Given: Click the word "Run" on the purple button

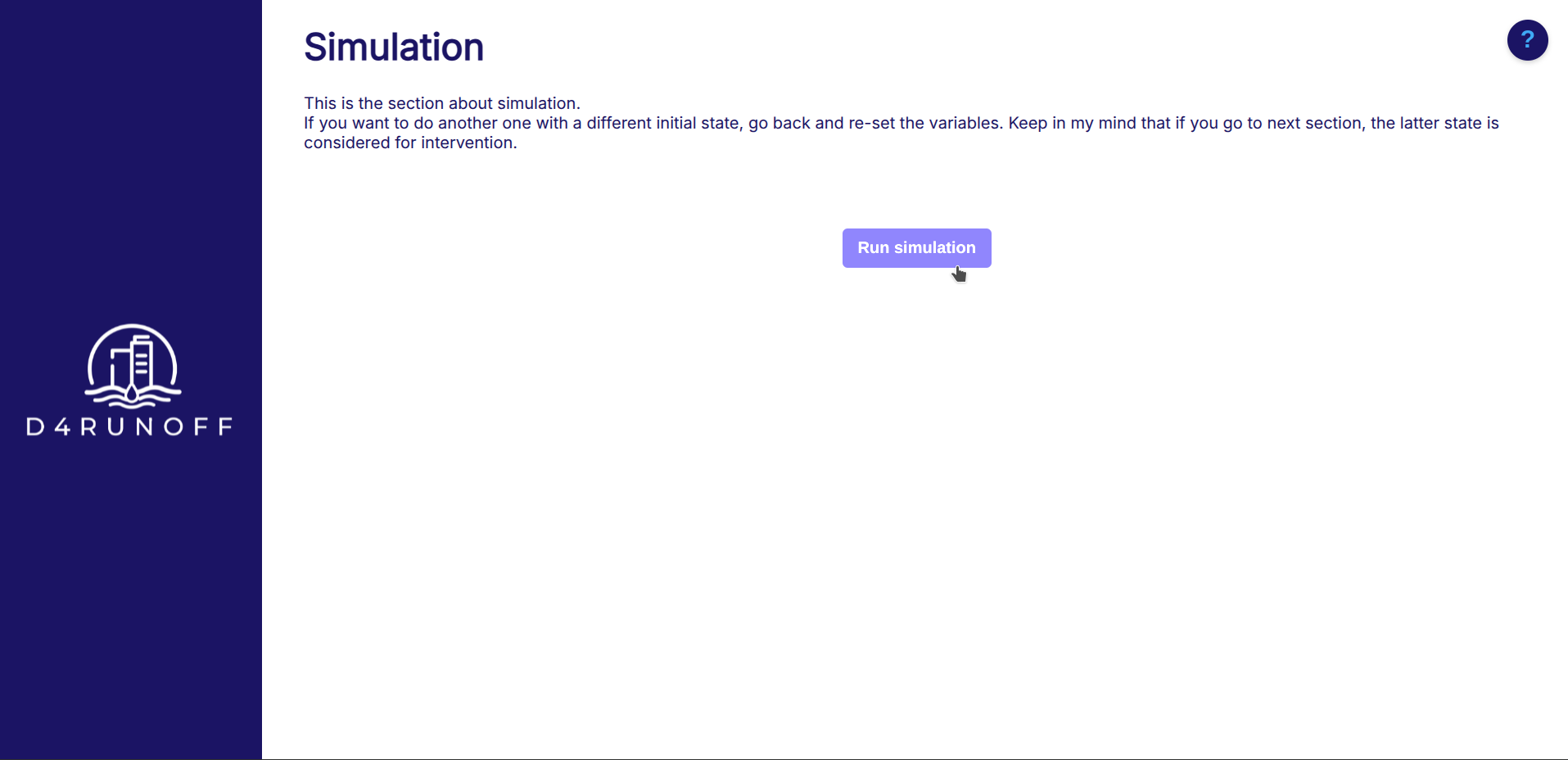Looking at the screenshot, I should [873, 248].
